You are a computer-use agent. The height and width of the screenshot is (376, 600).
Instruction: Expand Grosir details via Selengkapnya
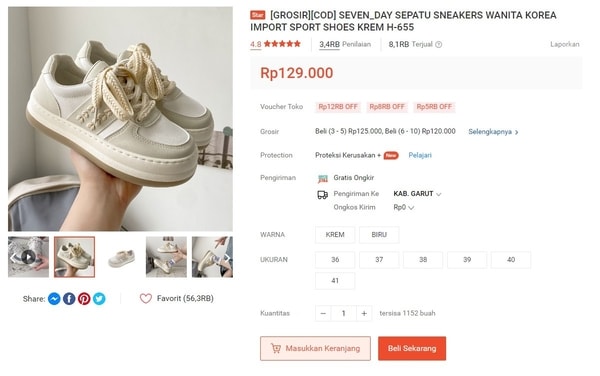(493, 132)
